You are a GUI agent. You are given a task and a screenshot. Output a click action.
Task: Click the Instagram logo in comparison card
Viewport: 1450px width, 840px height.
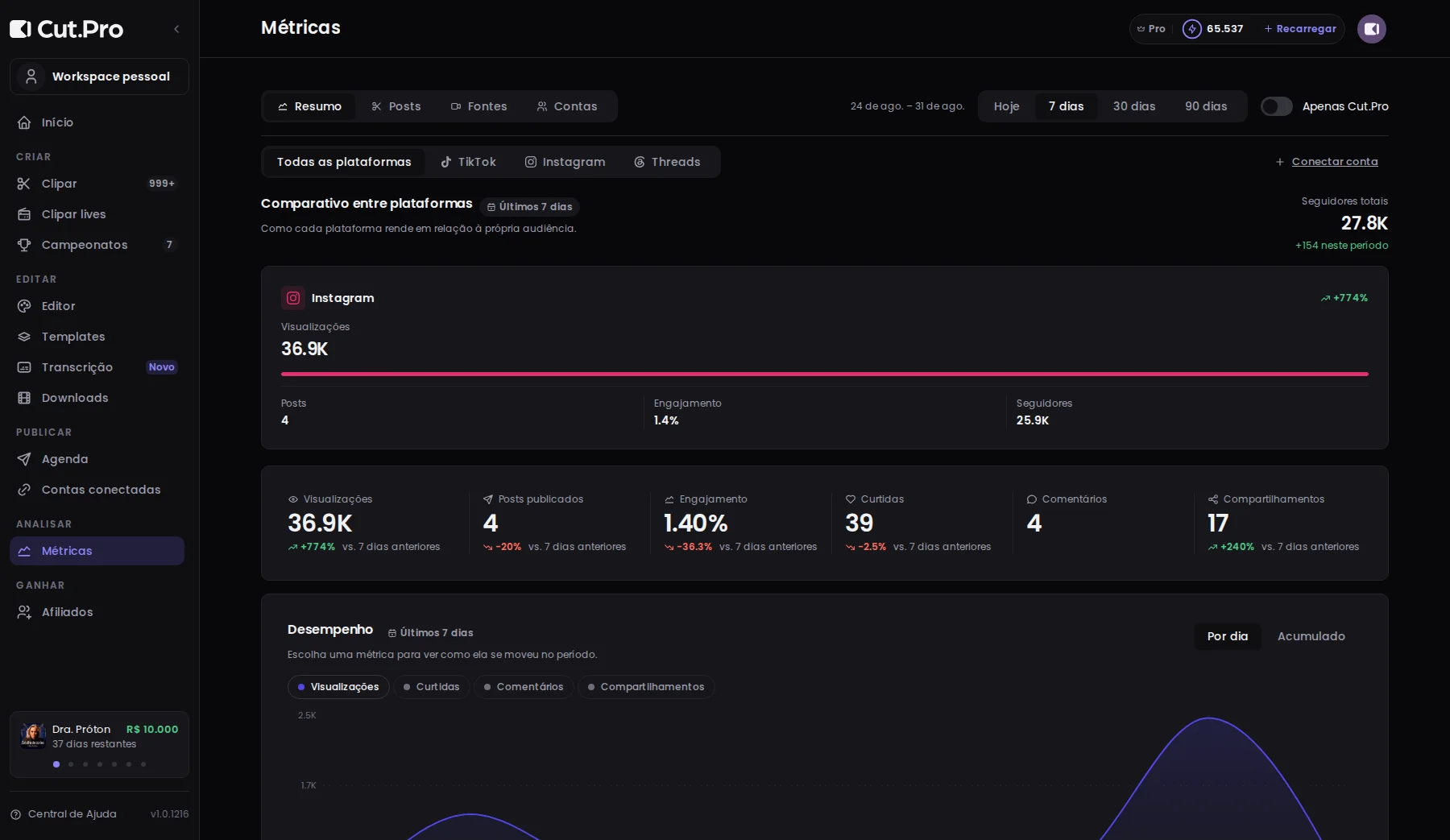tap(293, 298)
